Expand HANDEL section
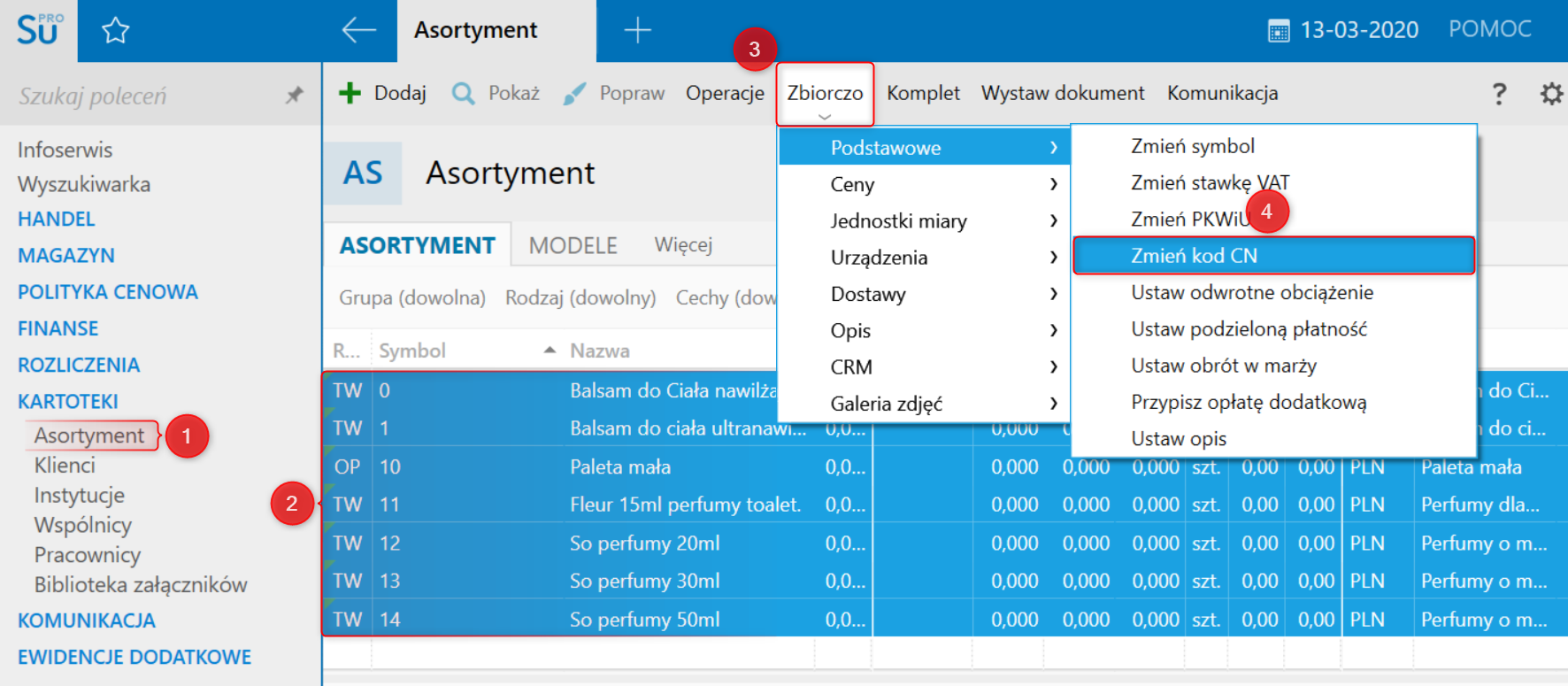Viewport: 1568px width, 686px height. click(x=57, y=219)
